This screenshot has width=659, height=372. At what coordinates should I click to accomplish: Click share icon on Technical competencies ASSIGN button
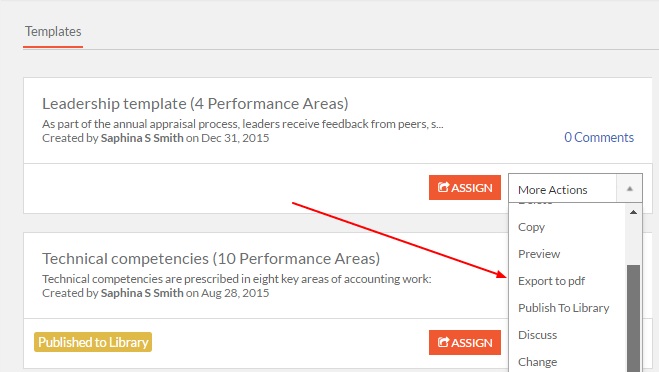coord(443,342)
